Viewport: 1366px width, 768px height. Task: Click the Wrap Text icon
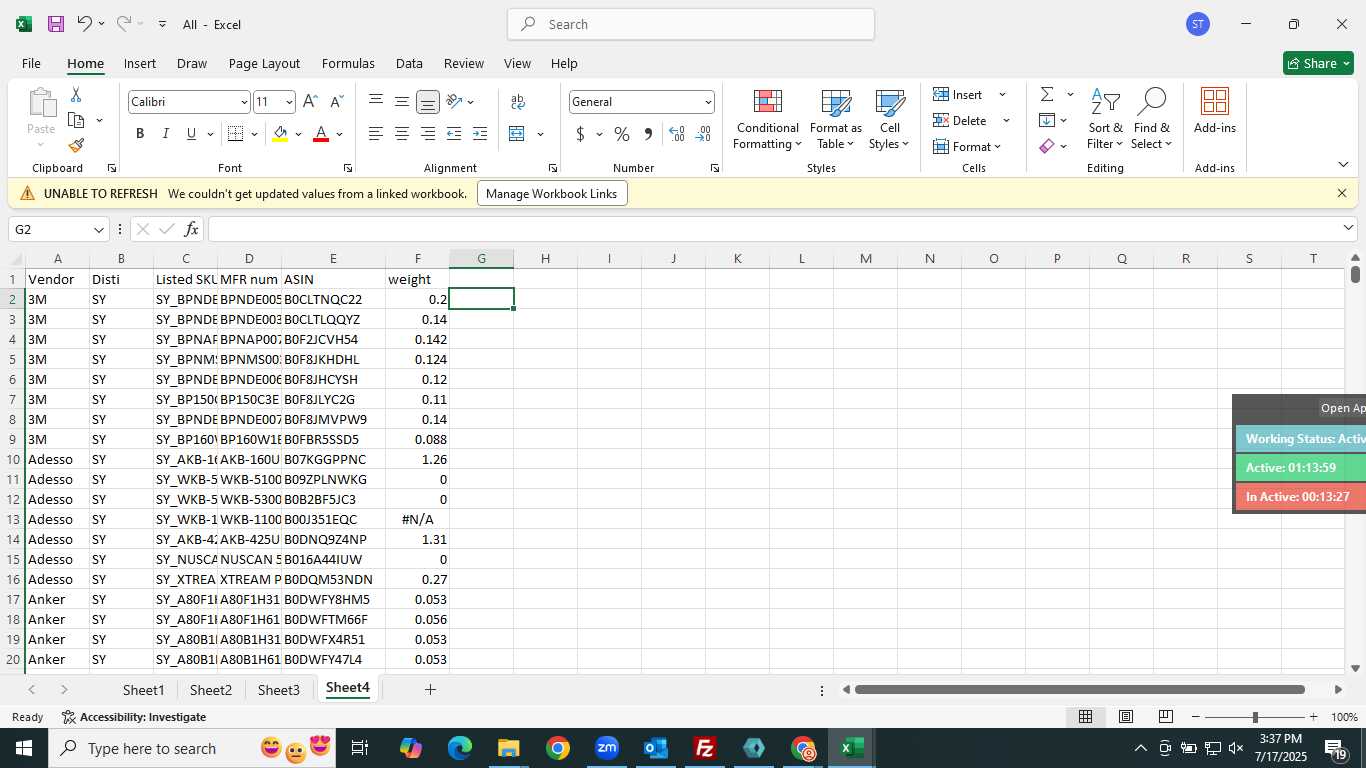(518, 102)
